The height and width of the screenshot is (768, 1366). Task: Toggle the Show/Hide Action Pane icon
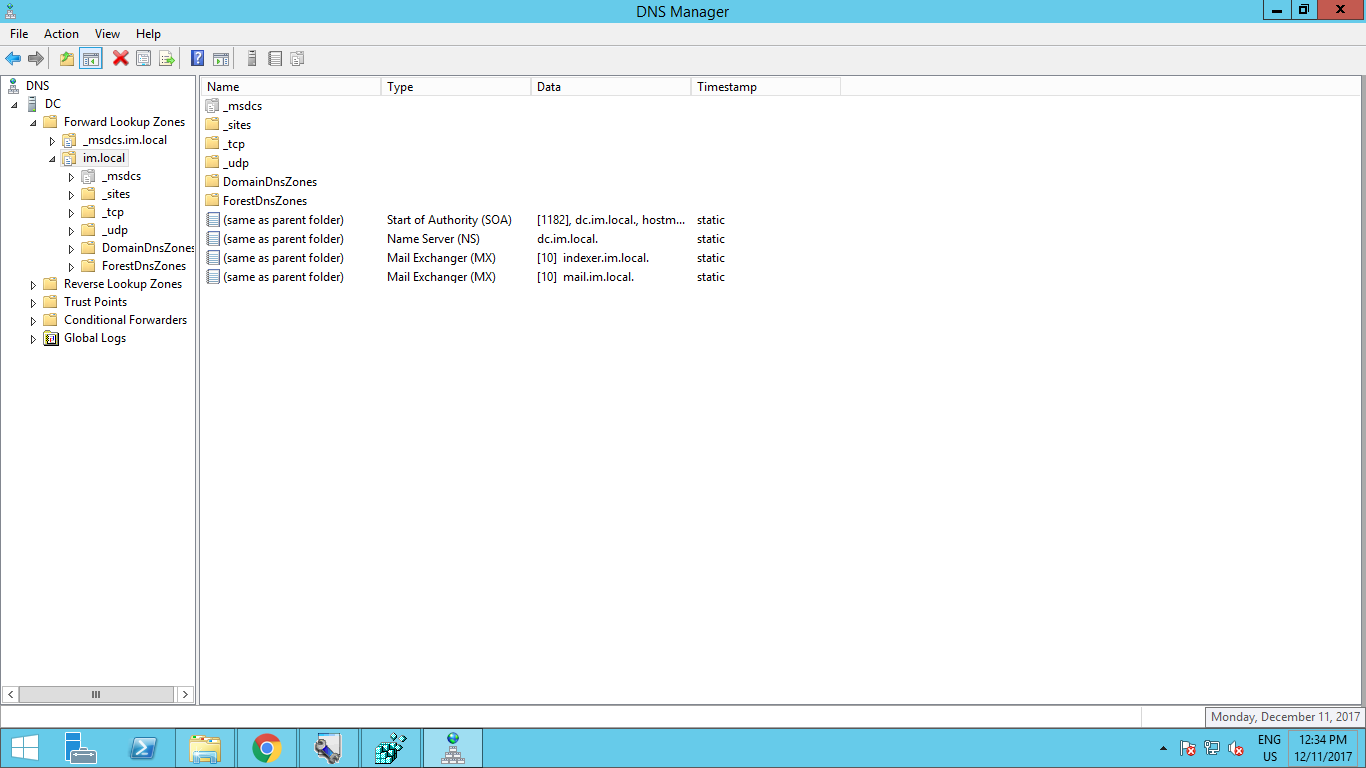pos(221,58)
